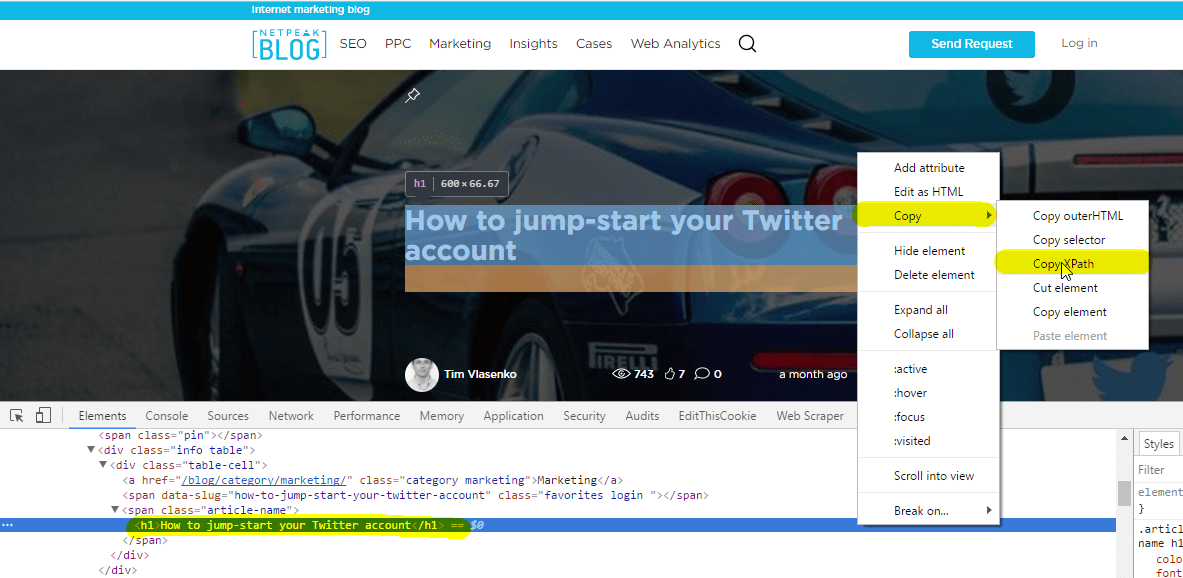Screen dimensions: 1183x578
Task: Open the Memory tab
Action: 441,416
